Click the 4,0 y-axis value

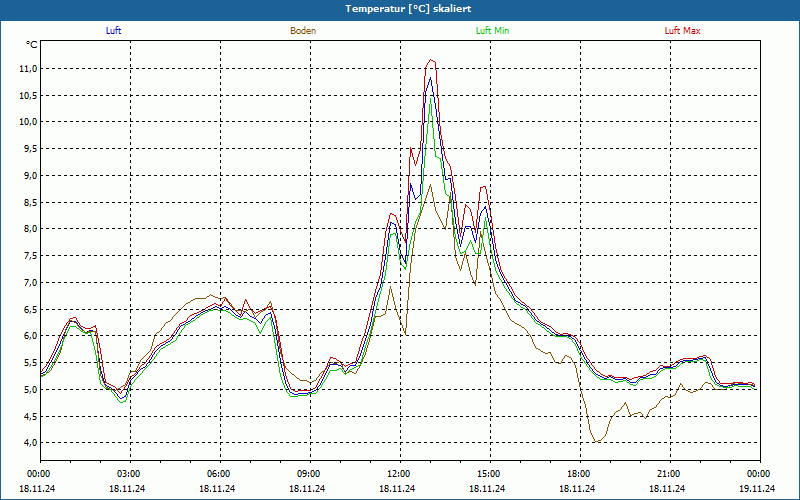tap(30, 442)
